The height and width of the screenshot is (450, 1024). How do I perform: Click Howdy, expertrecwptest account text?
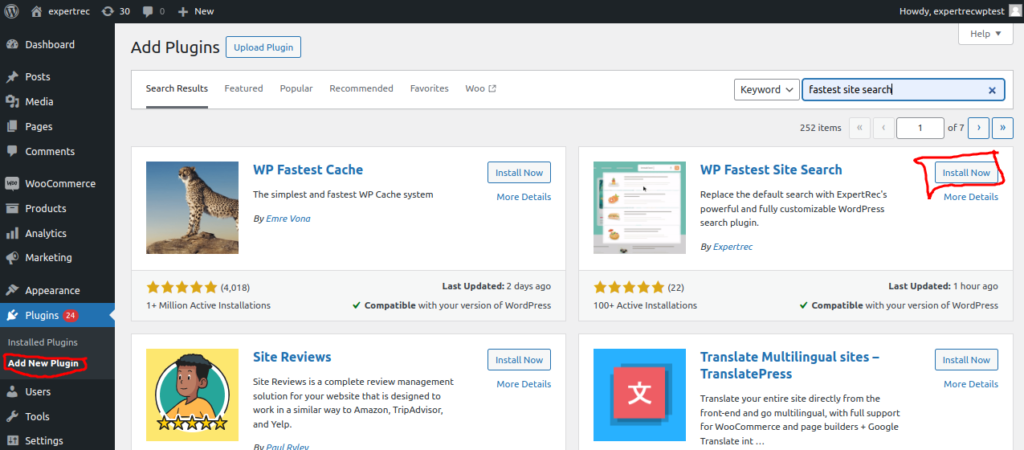point(952,11)
